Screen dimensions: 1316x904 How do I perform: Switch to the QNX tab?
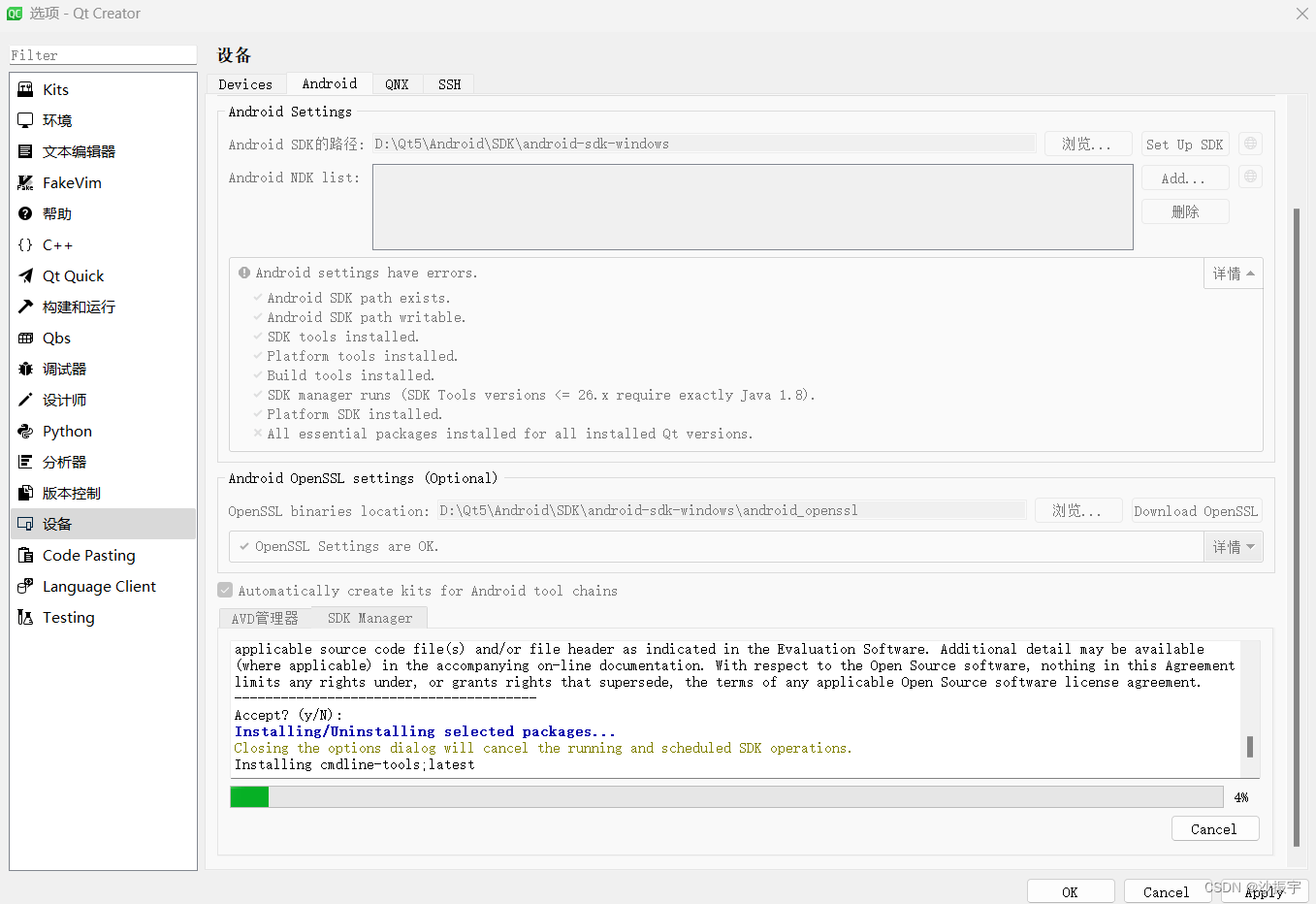point(397,84)
